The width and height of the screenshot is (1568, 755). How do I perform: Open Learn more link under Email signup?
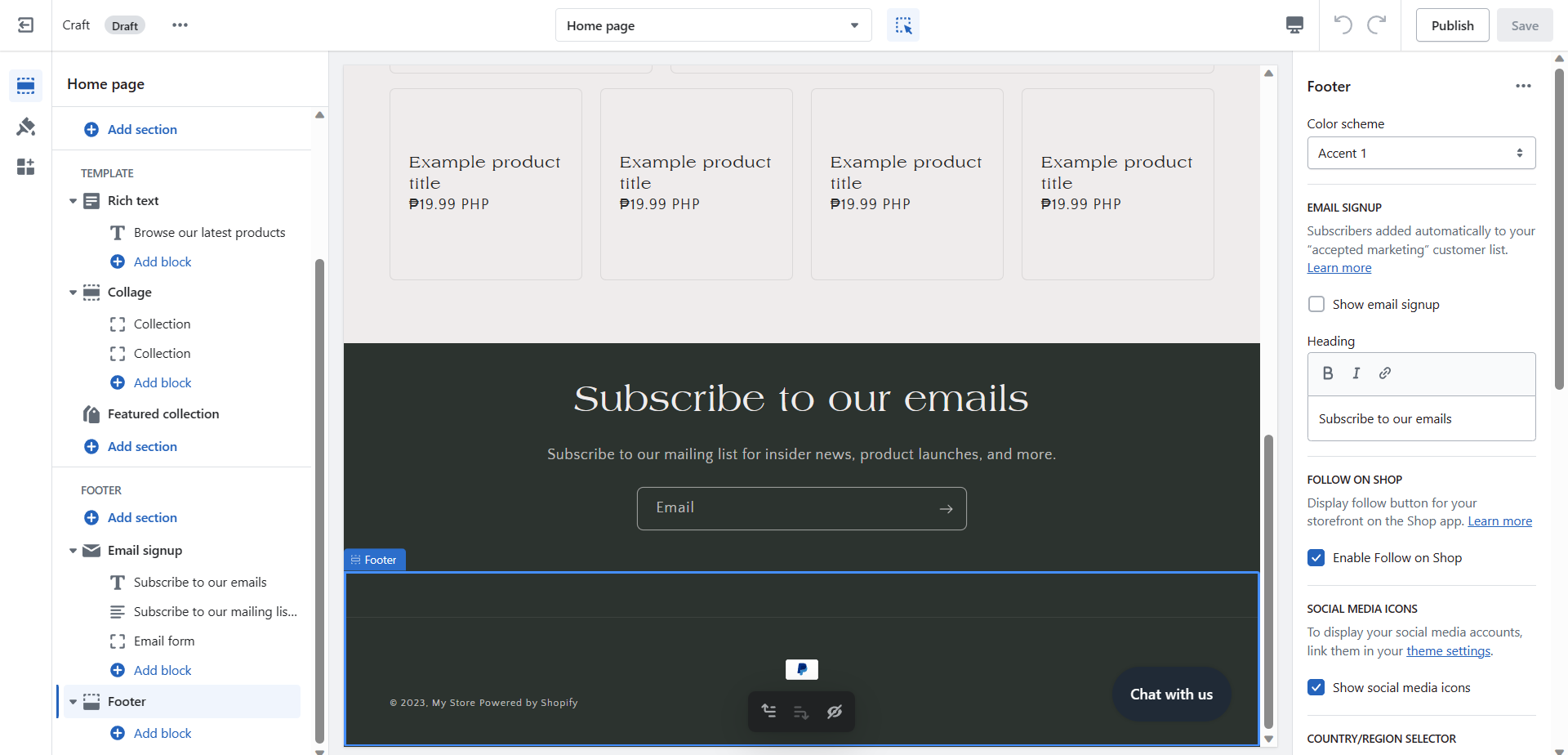1339,268
